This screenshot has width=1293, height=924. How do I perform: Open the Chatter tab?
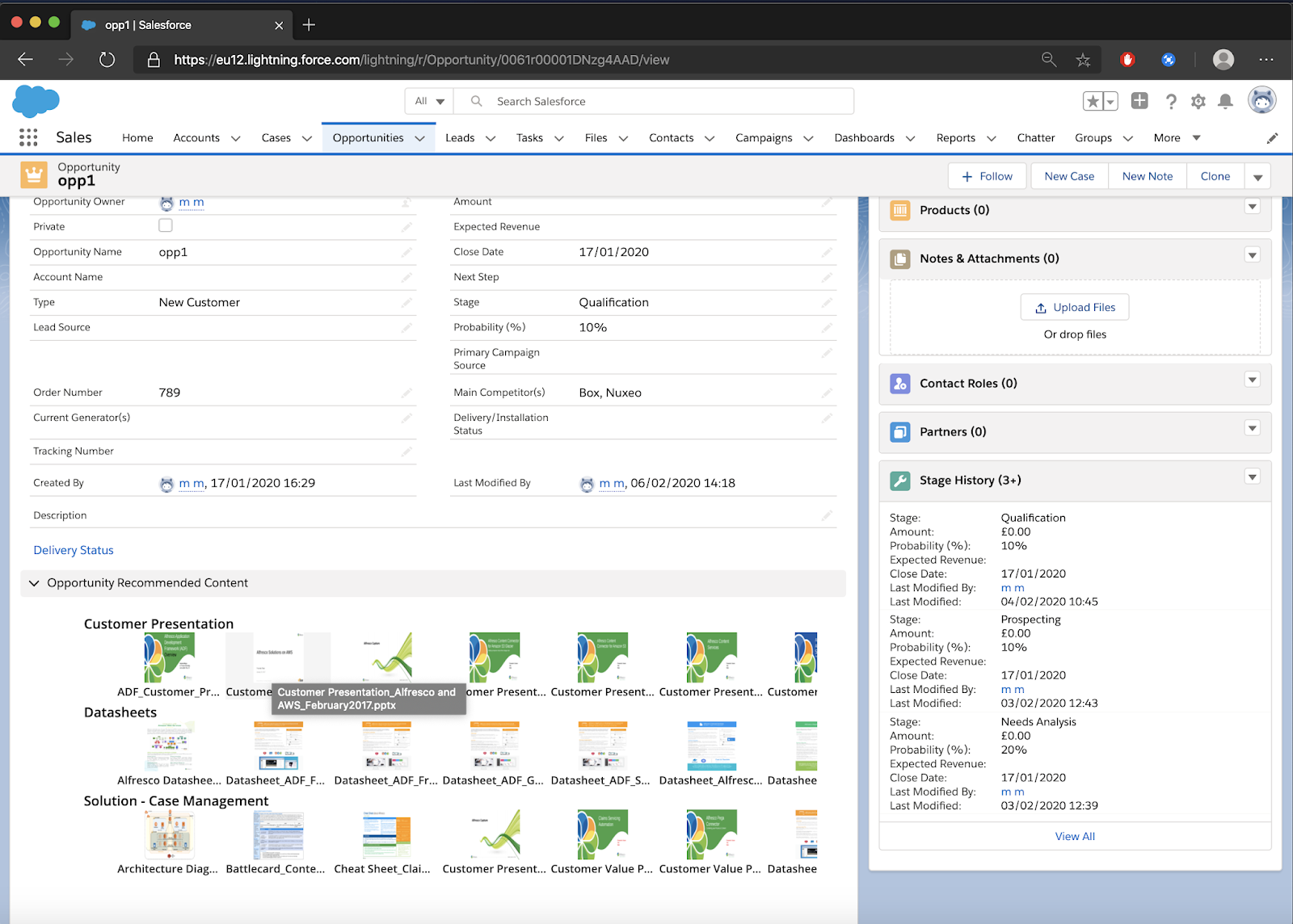tap(1035, 137)
